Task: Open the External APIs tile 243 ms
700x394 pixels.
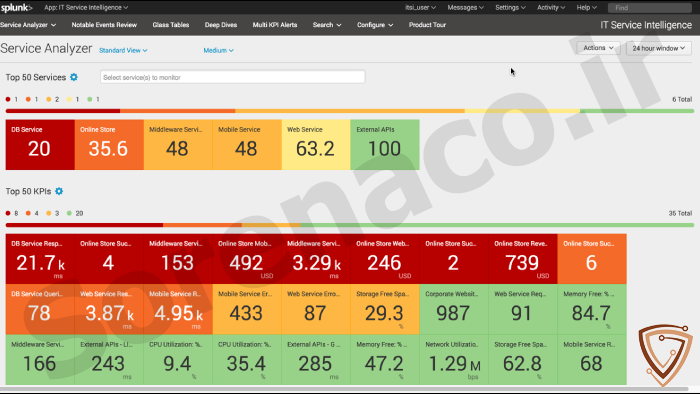Action: click(109, 360)
